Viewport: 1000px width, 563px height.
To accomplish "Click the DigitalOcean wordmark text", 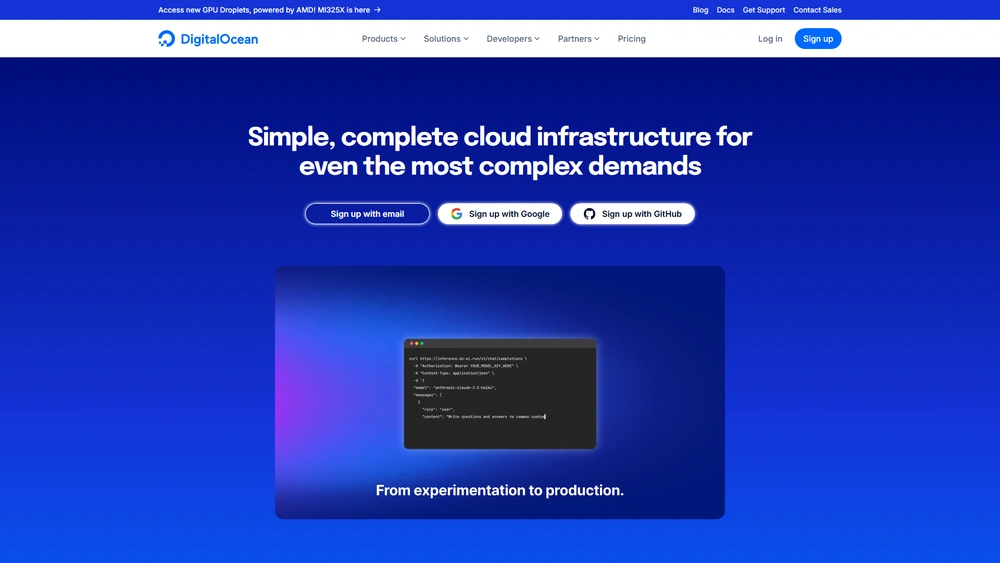I will 219,39.
